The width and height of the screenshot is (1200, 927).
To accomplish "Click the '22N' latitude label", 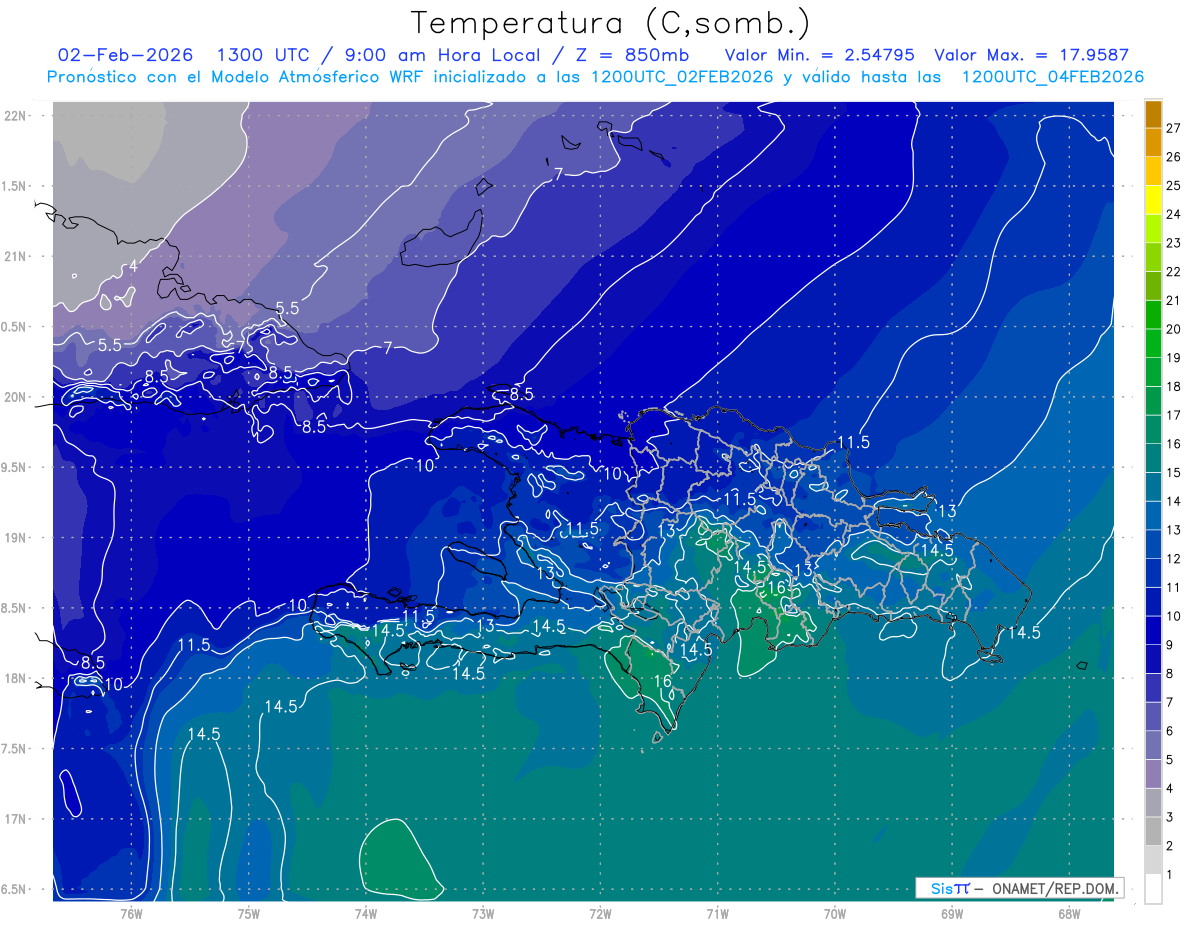I will coord(15,115).
